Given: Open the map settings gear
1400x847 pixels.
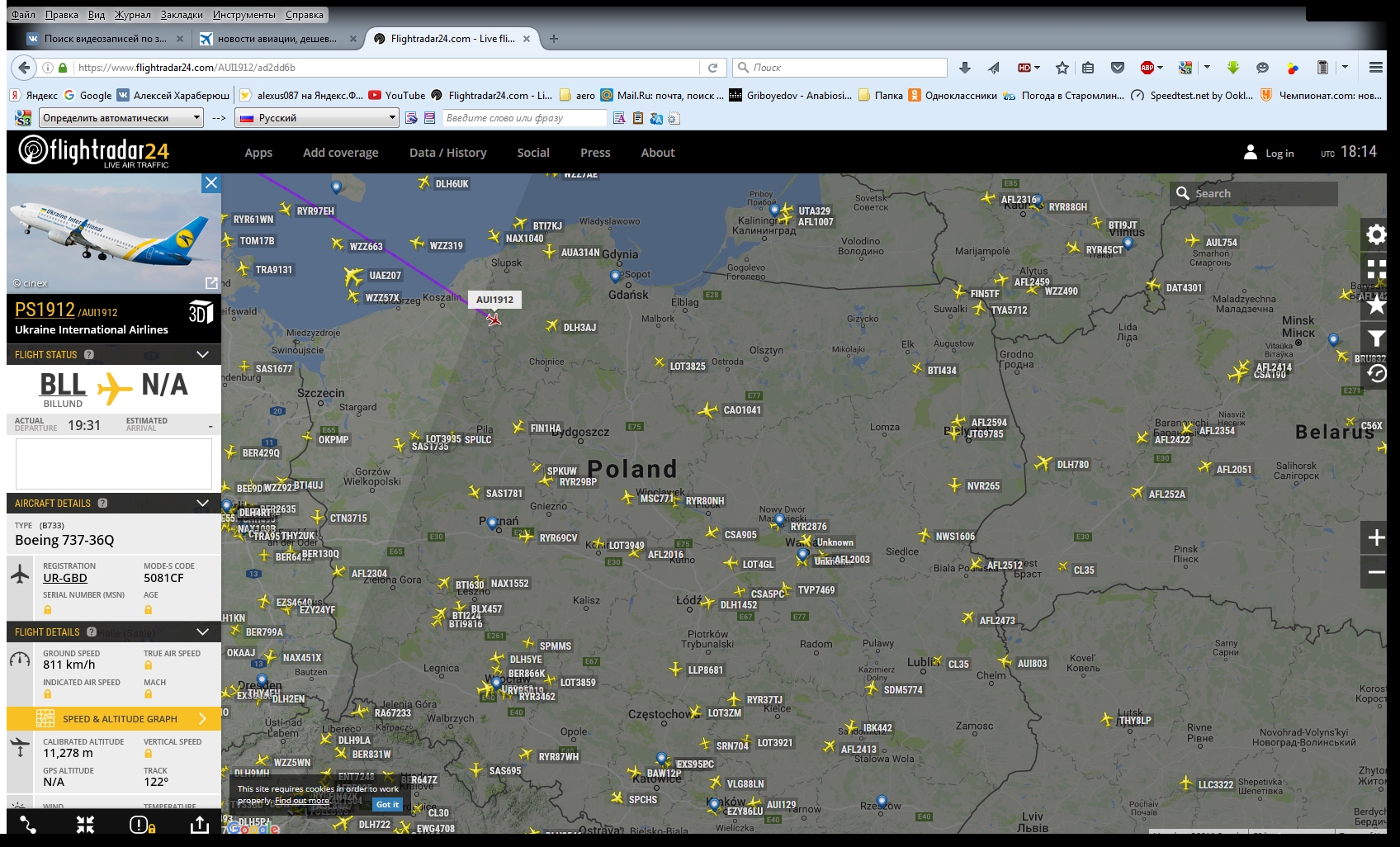Looking at the screenshot, I should pyautogui.click(x=1375, y=235).
